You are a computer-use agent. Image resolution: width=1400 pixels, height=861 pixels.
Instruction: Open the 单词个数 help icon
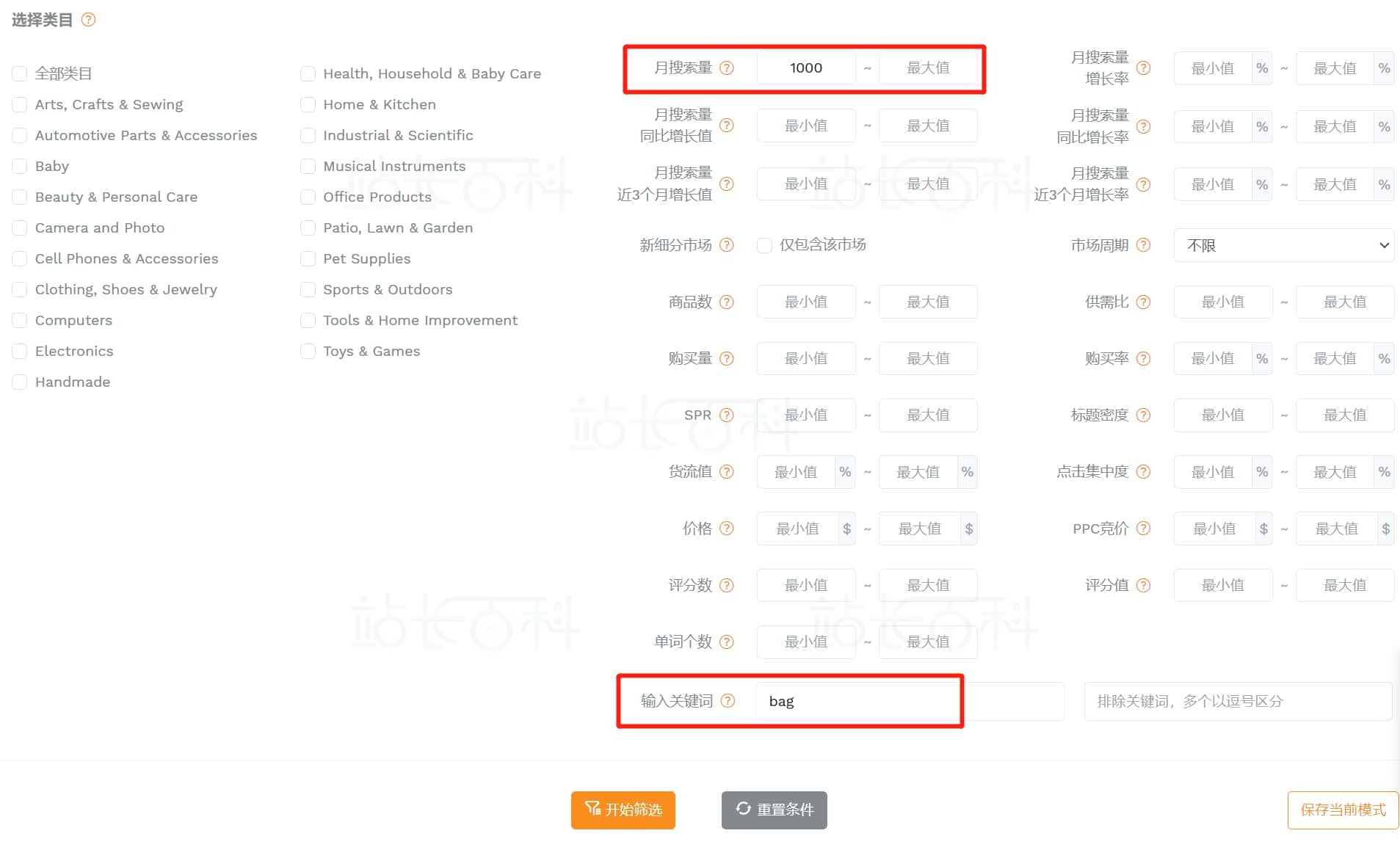(x=727, y=642)
